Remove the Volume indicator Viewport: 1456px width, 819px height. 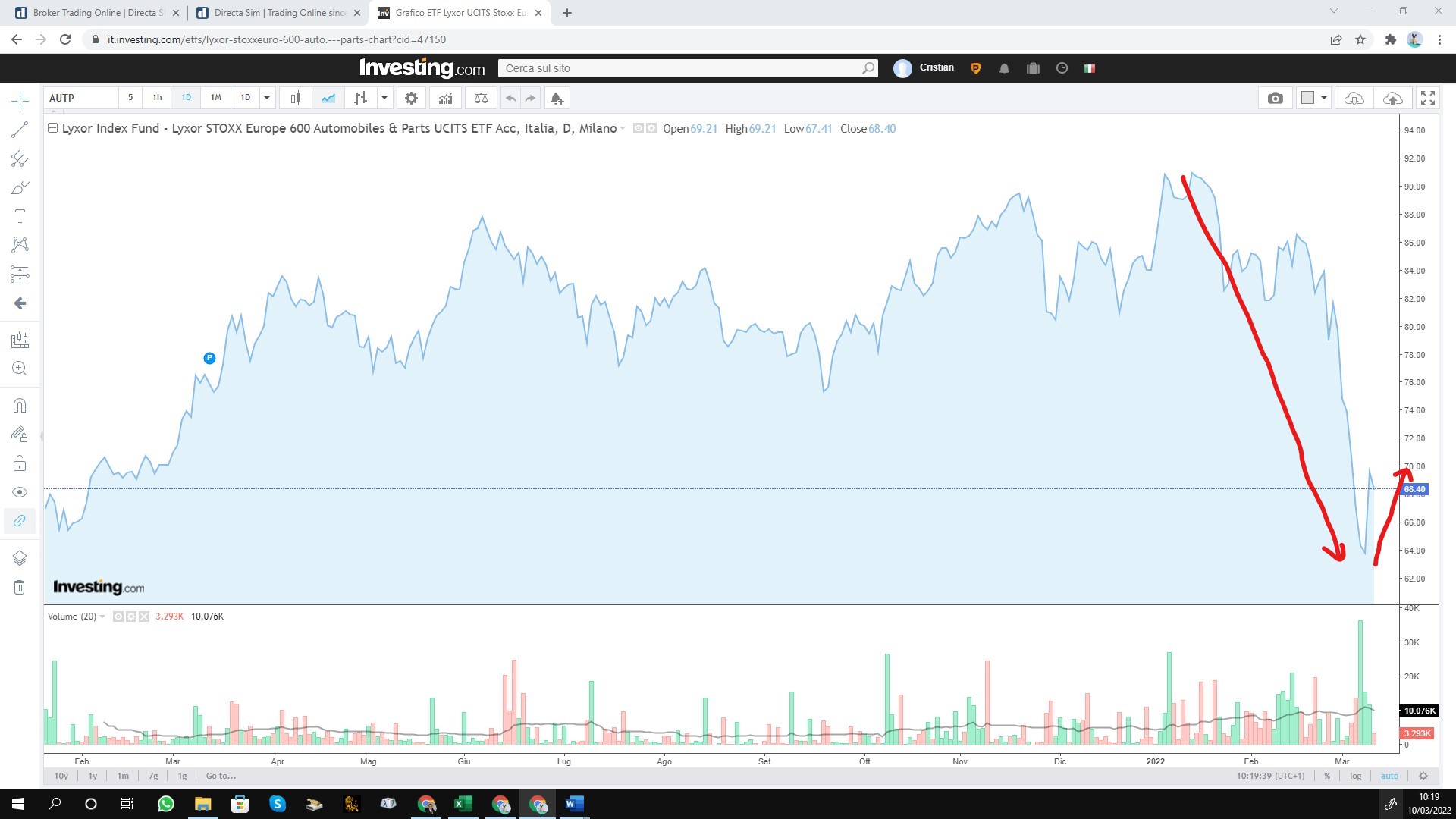pos(144,617)
